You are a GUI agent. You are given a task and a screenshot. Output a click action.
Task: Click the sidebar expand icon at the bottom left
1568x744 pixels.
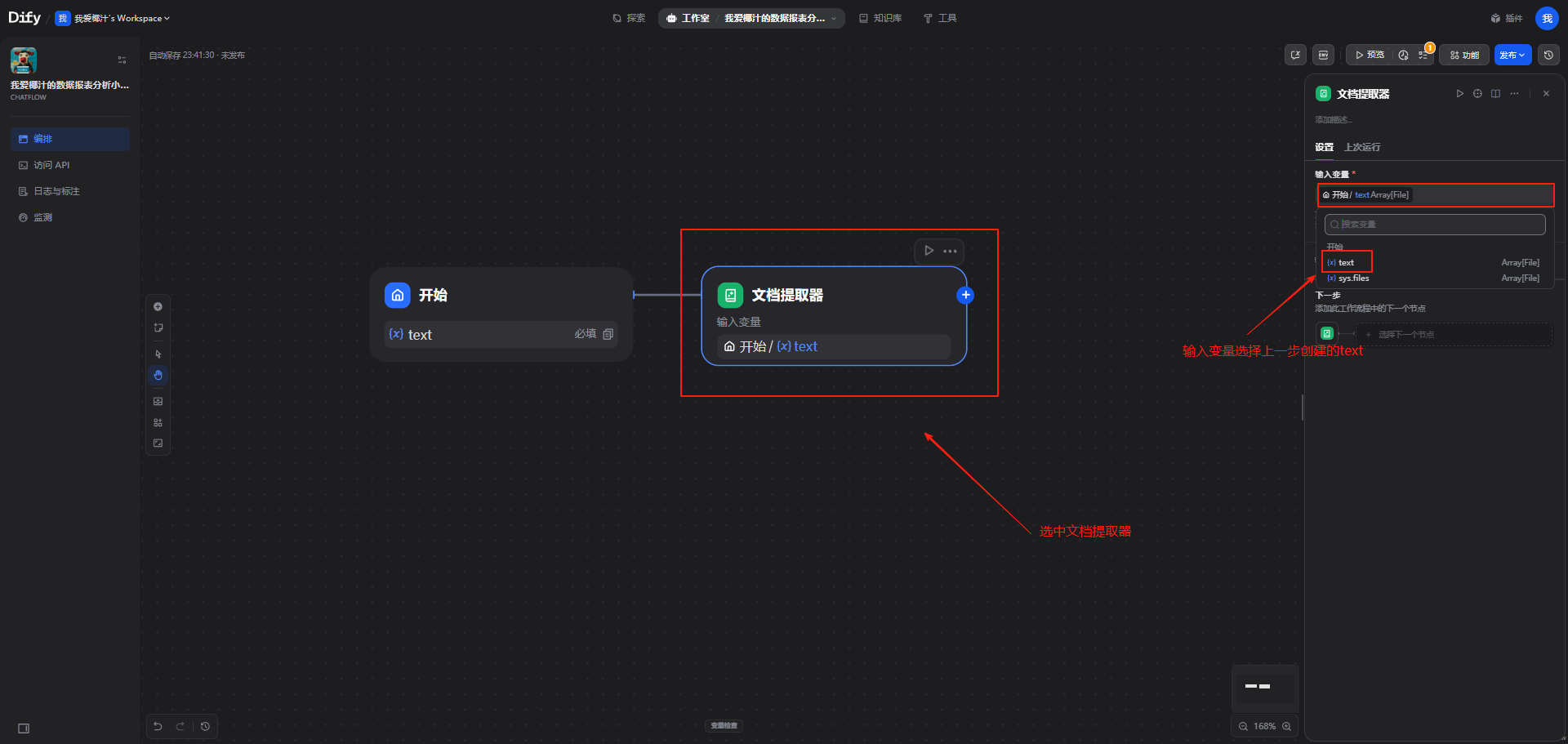24,728
